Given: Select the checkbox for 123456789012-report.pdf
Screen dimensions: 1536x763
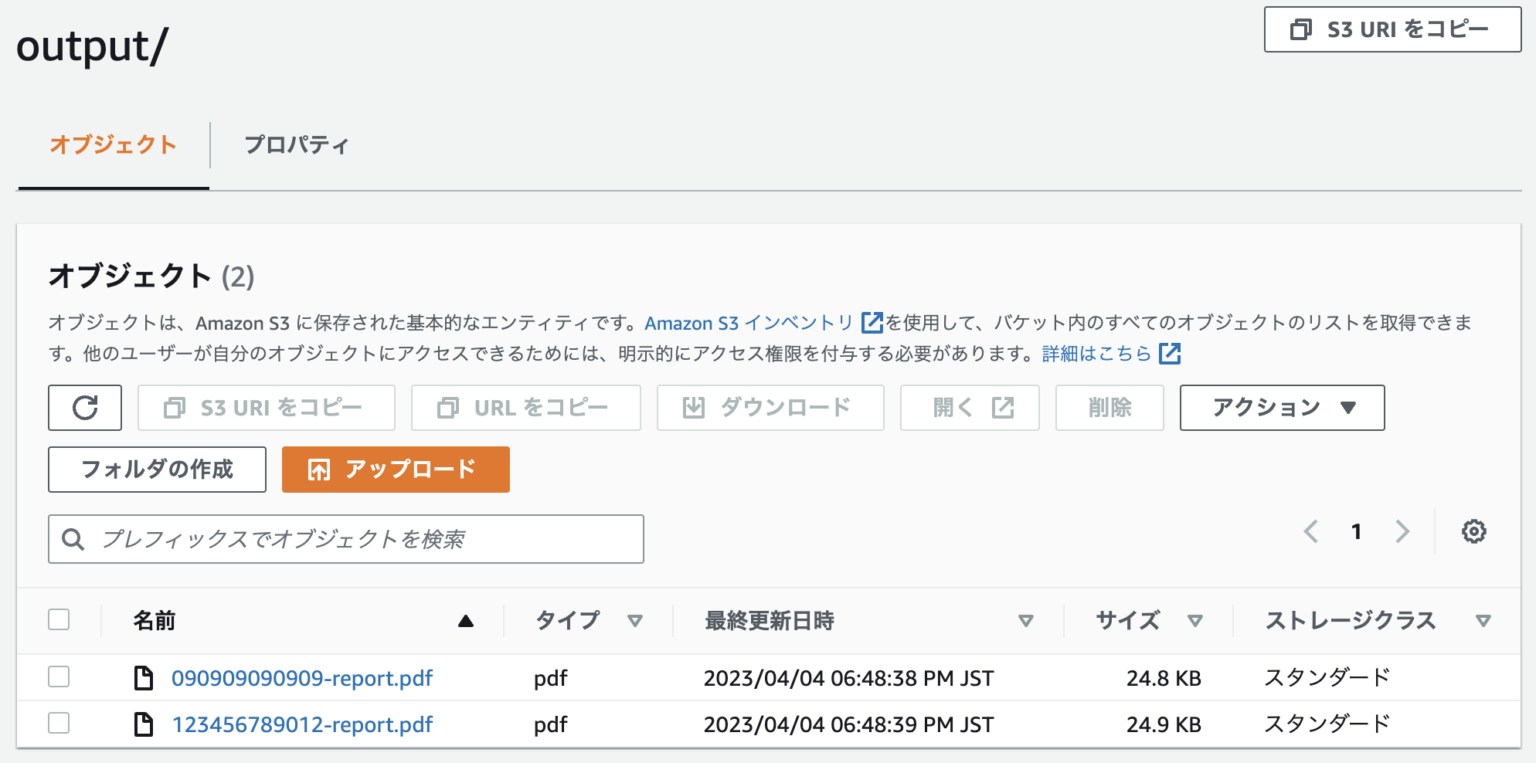Looking at the screenshot, I should (58, 724).
